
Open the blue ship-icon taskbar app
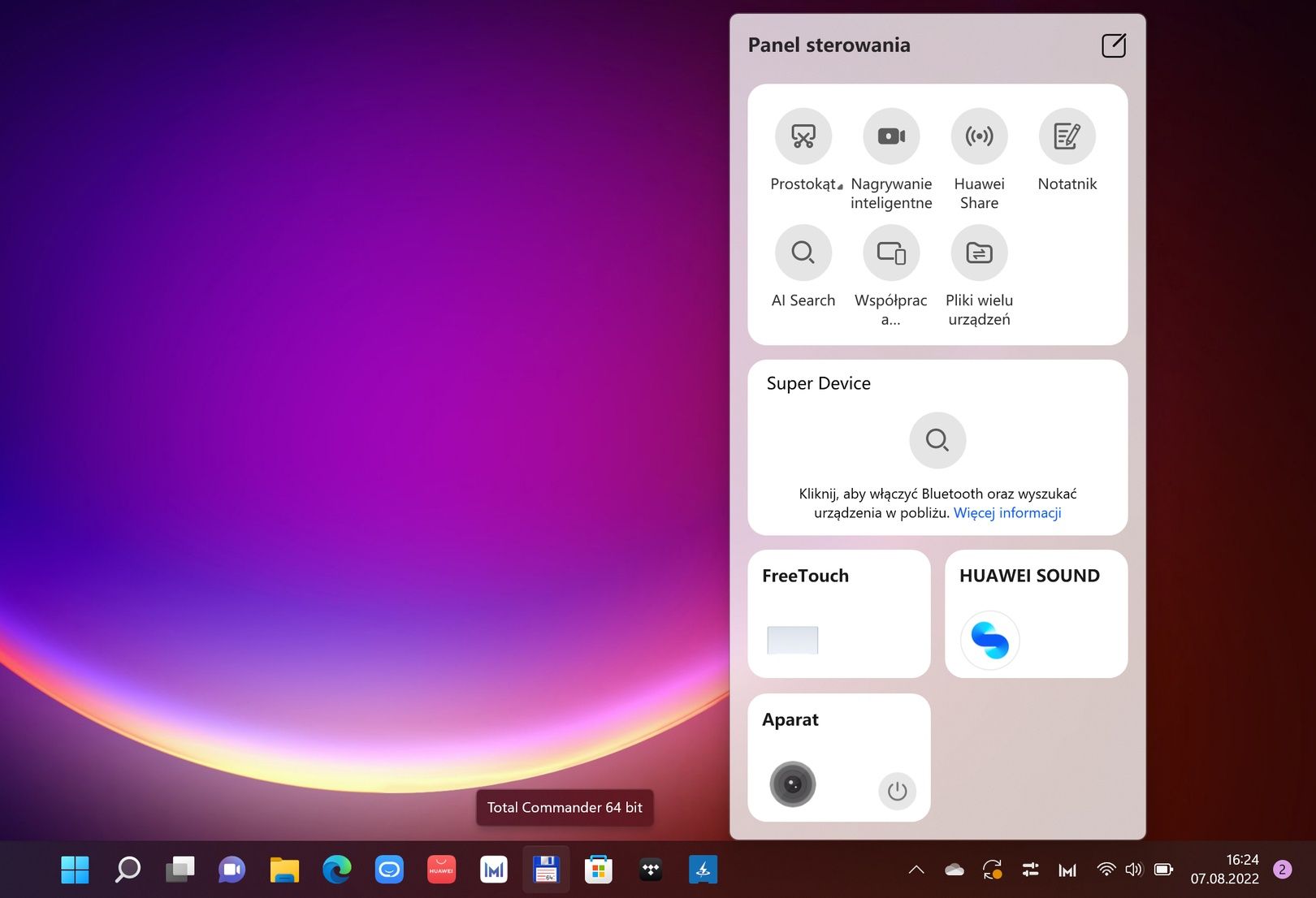tap(703, 870)
